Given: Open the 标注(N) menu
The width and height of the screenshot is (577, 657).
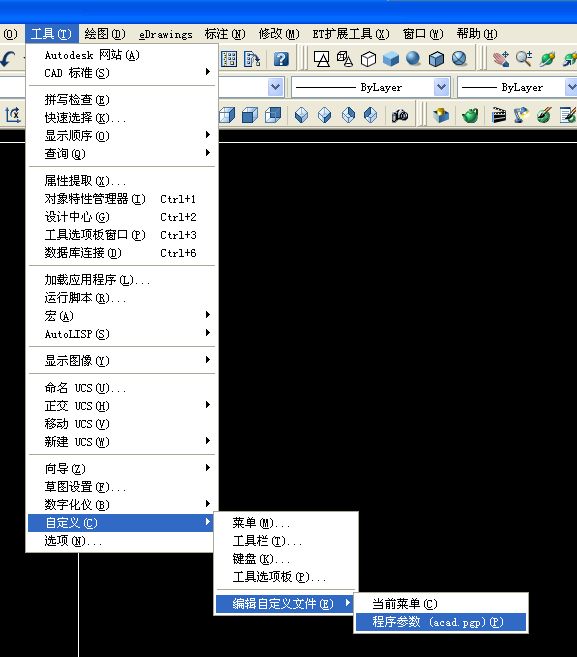Looking at the screenshot, I should point(225,34).
